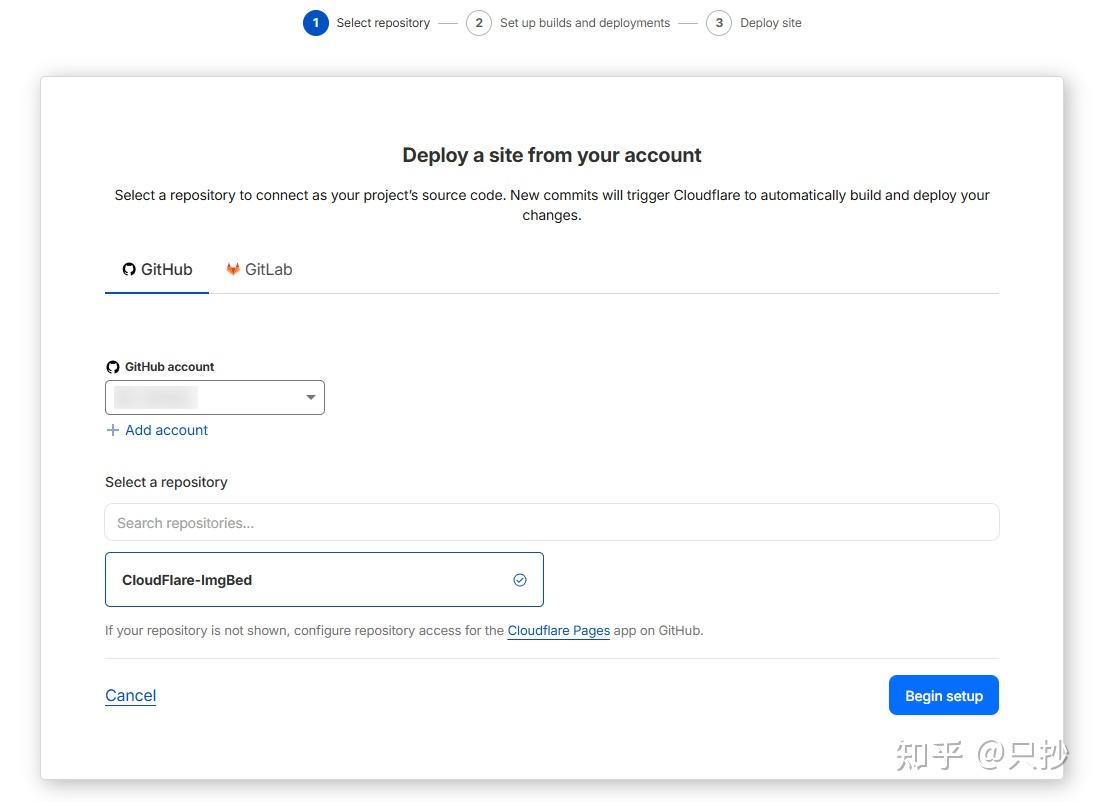
Task: Focus the Search repositories field
Action: coord(552,523)
